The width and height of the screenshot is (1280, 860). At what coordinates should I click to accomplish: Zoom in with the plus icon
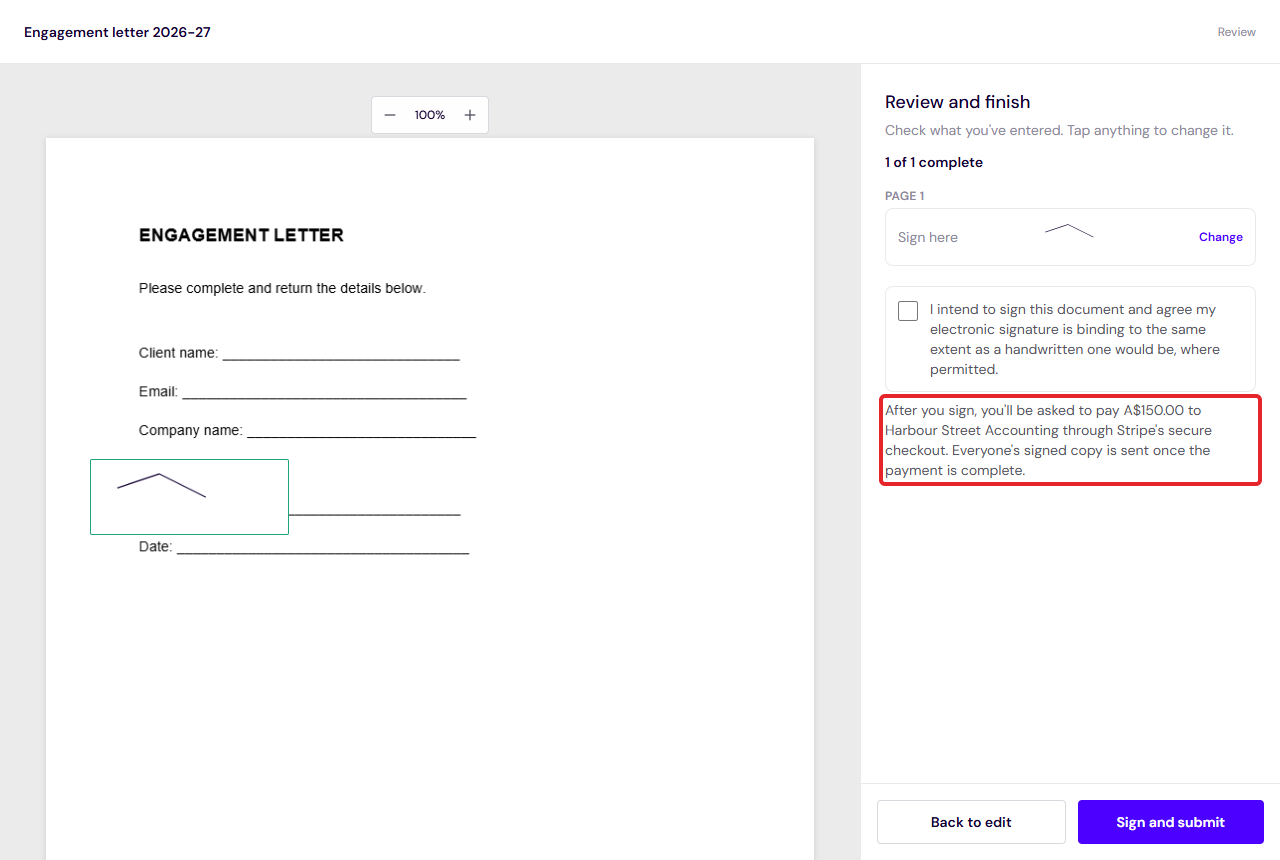coord(470,115)
